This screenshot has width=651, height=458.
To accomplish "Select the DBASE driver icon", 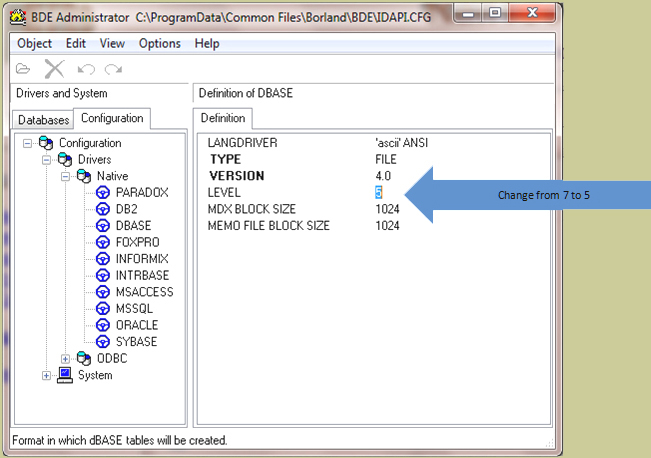I will coord(103,225).
